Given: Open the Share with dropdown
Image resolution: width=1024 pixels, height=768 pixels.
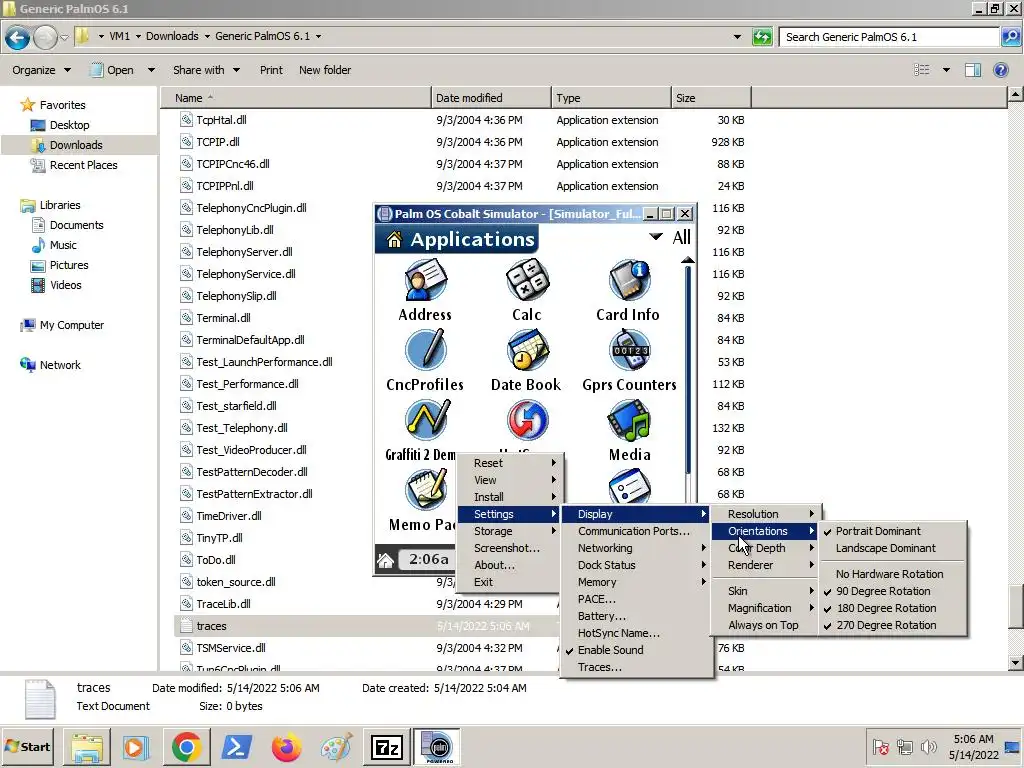Looking at the screenshot, I should pyautogui.click(x=206, y=70).
